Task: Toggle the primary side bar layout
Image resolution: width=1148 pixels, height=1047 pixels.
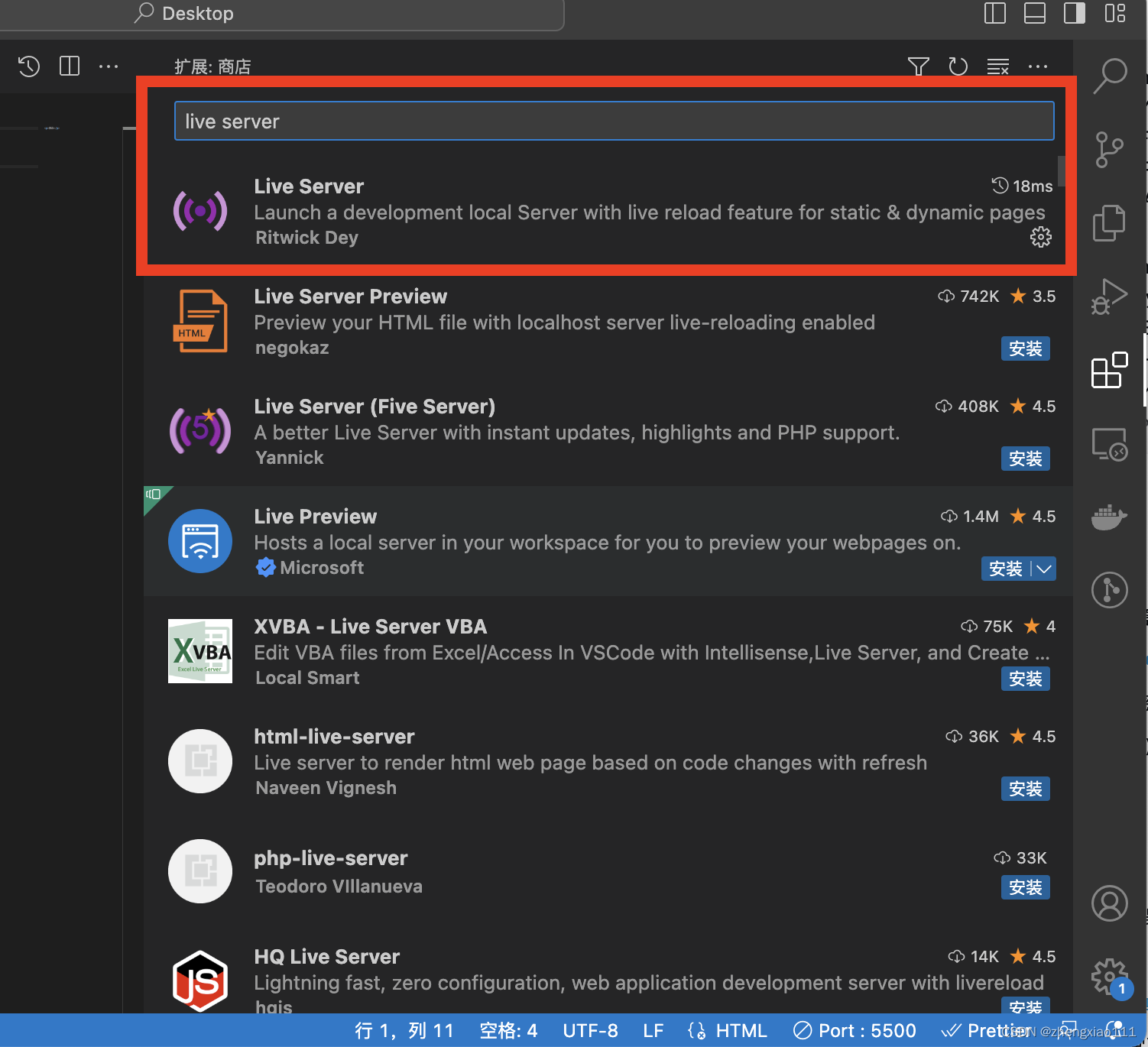Action: tap(995, 13)
